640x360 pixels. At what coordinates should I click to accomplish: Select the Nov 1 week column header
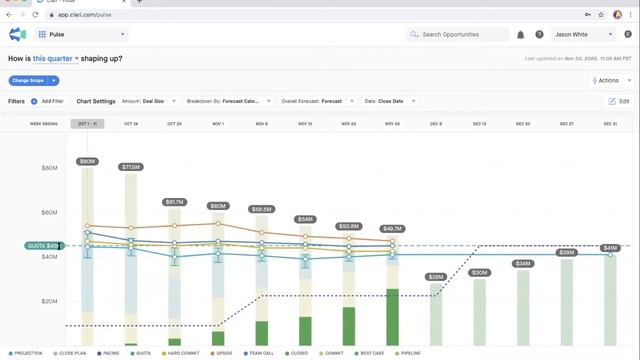(218, 124)
